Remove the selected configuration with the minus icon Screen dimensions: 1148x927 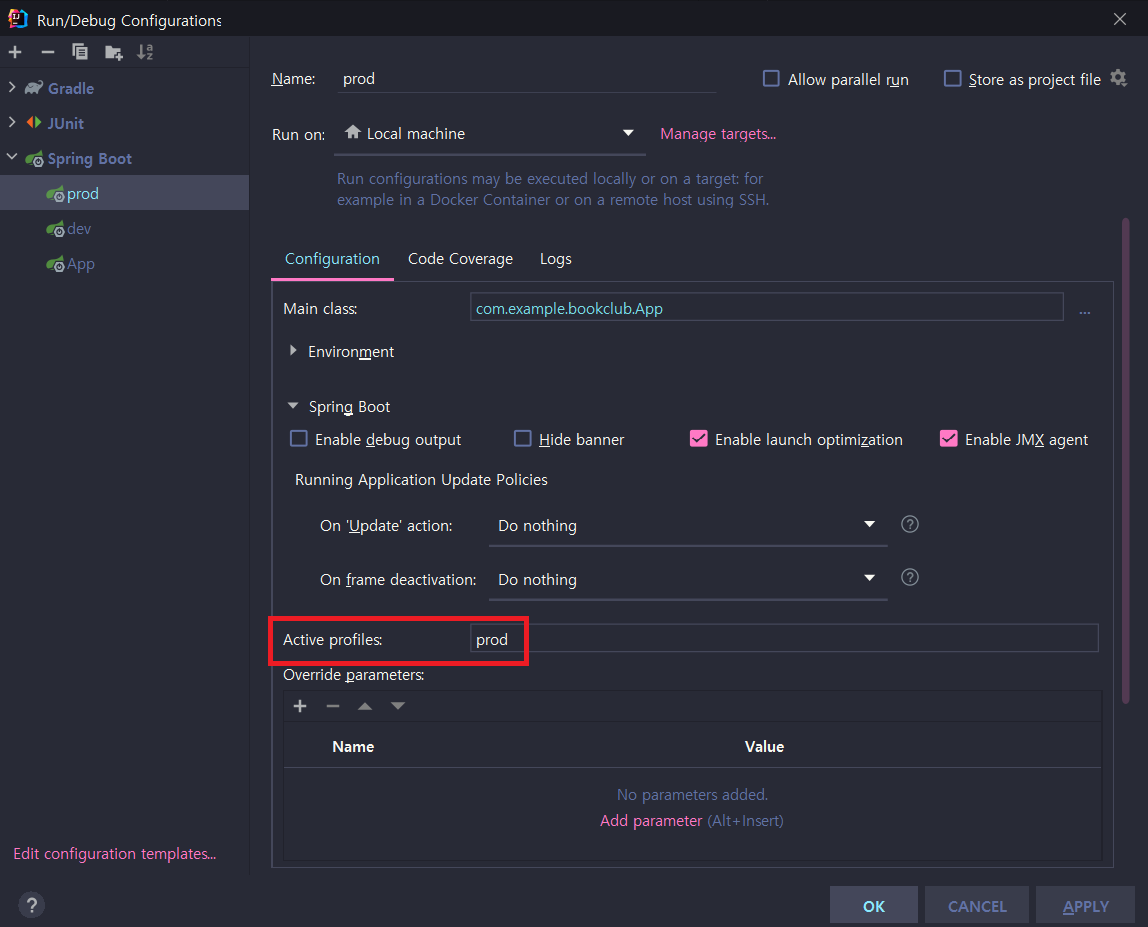click(48, 52)
